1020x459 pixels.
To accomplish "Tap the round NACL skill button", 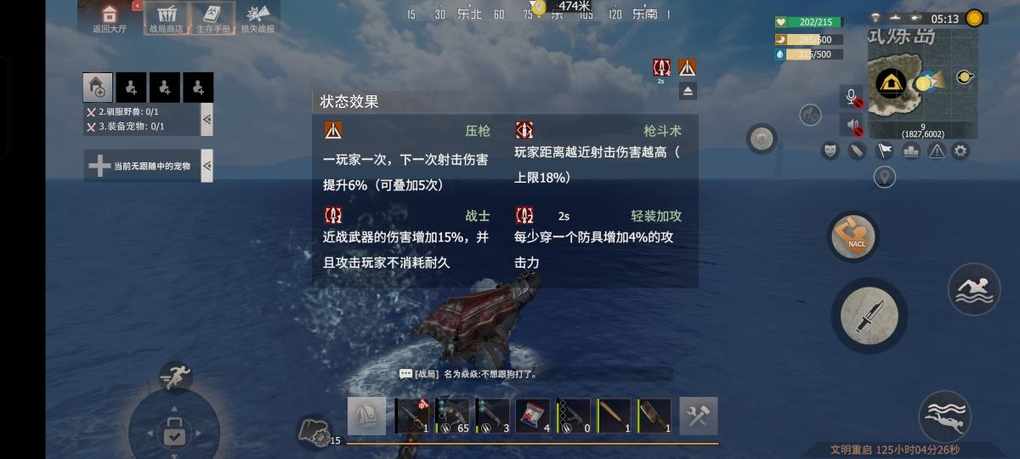I will click(853, 237).
